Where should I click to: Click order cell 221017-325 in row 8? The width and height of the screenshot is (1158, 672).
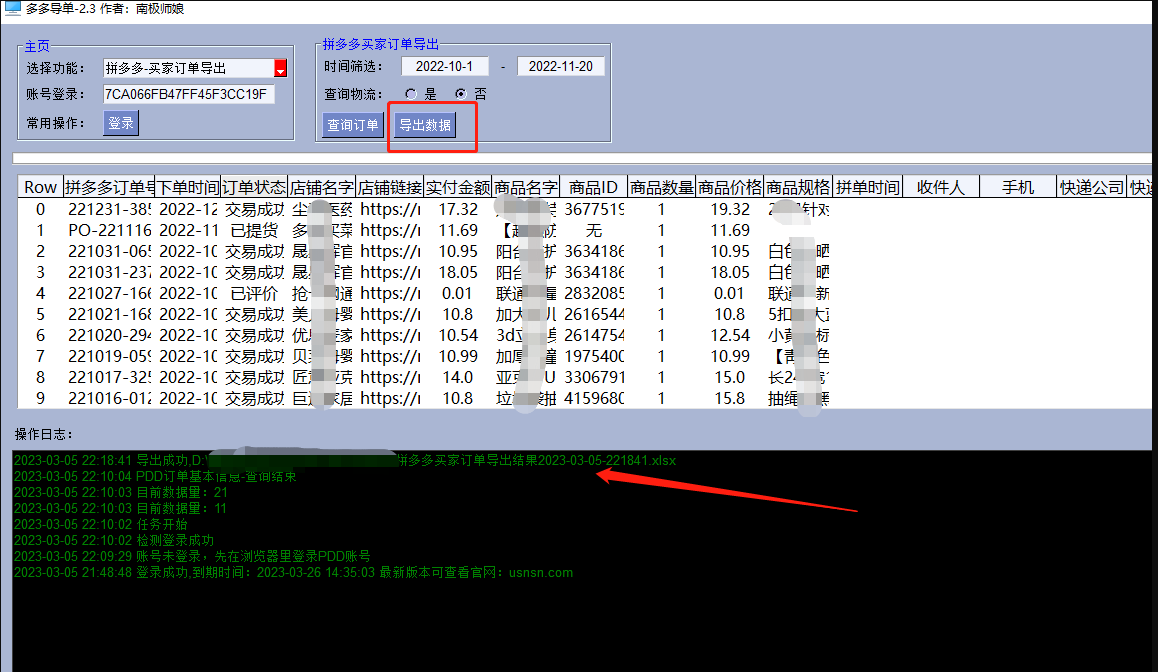click(109, 377)
